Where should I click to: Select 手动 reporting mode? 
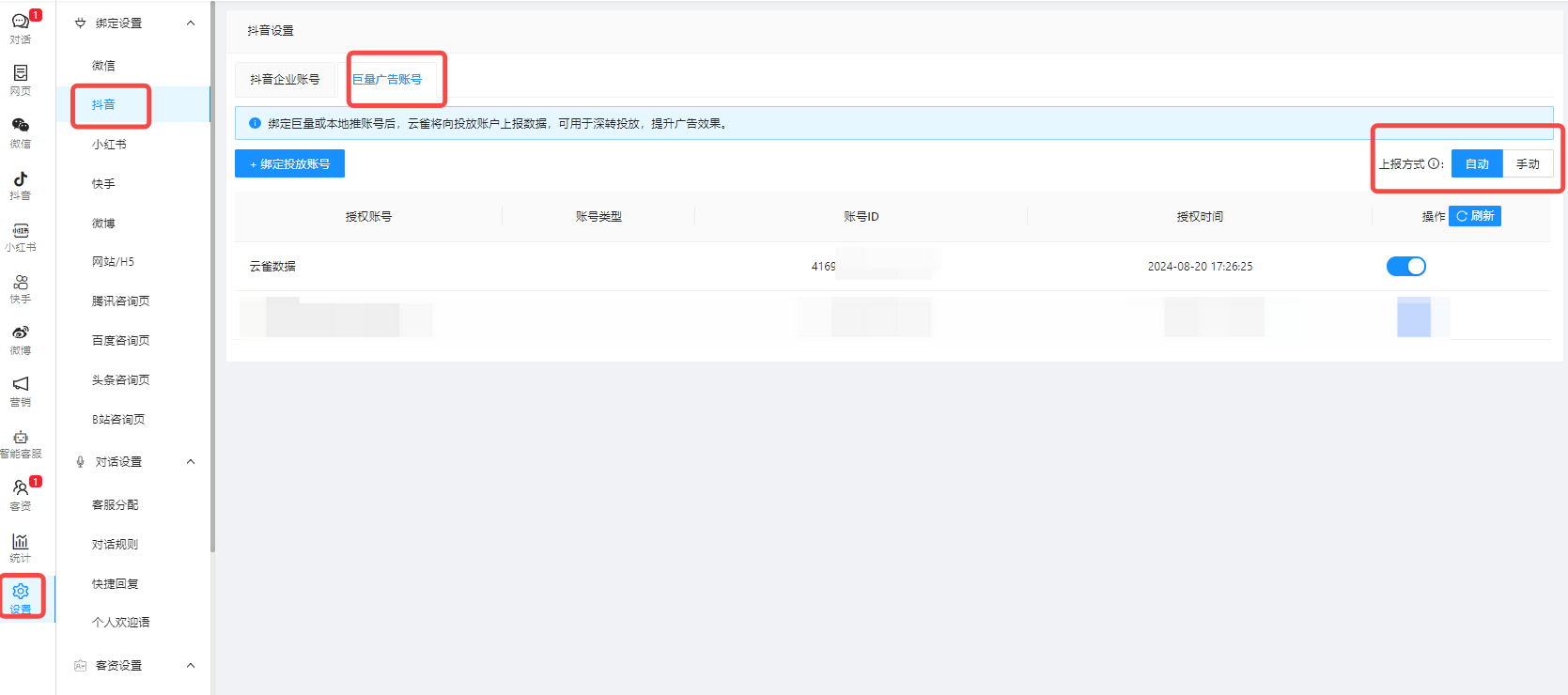(1528, 164)
